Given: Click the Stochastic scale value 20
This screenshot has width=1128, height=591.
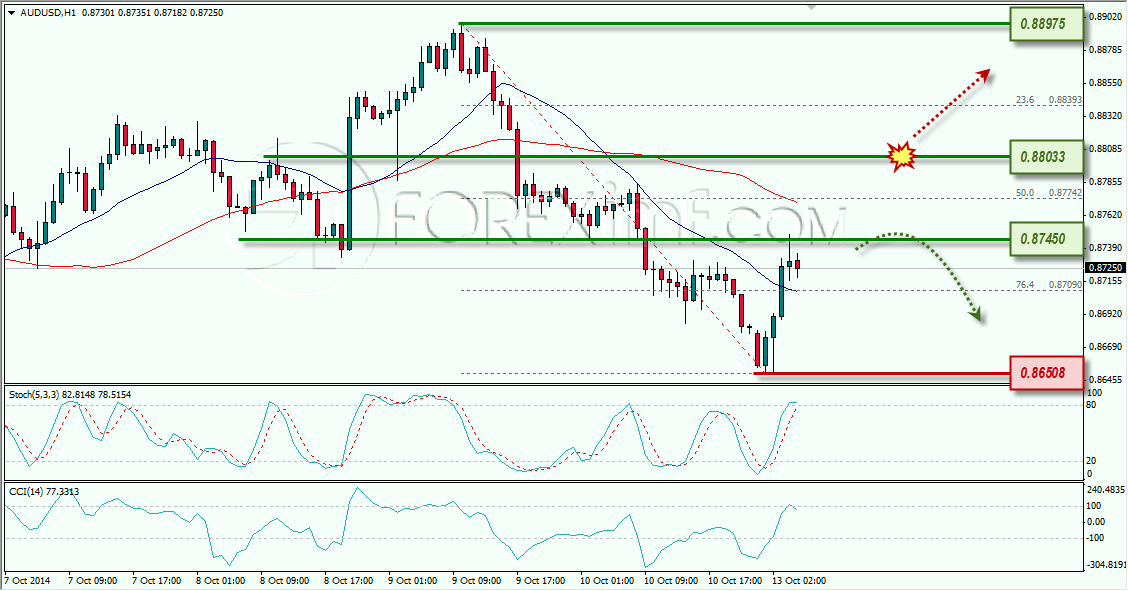Looking at the screenshot, I should pyautogui.click(x=1091, y=461).
